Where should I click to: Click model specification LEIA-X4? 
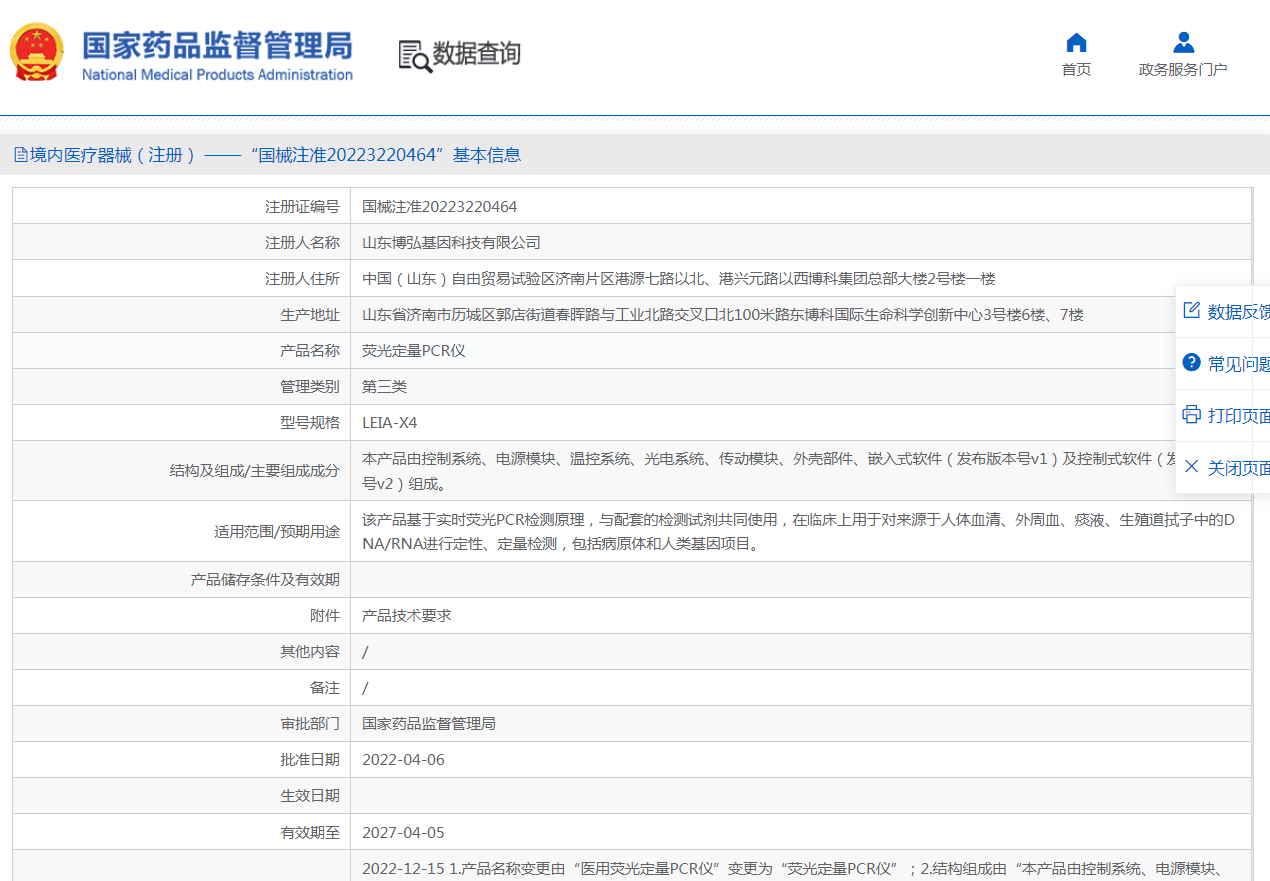click(390, 423)
